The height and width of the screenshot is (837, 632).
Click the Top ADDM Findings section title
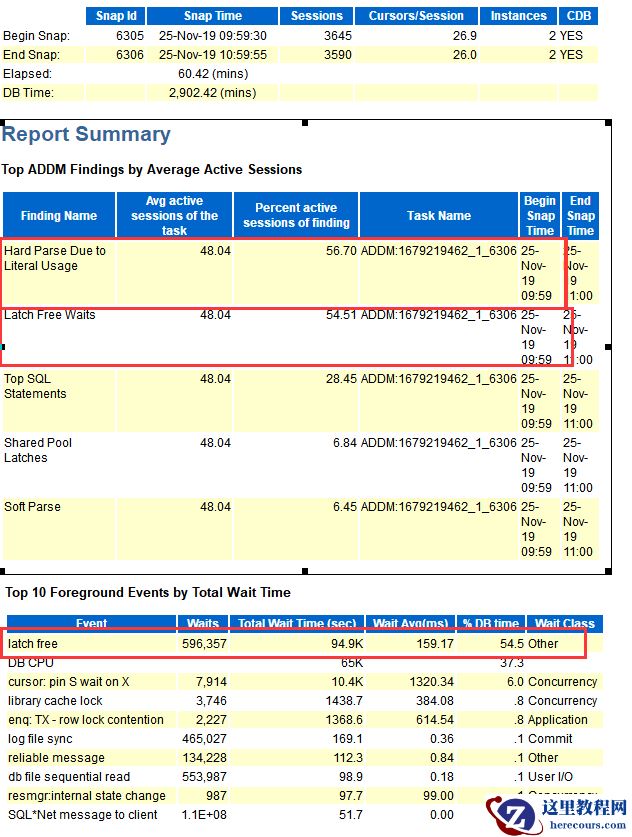152,170
